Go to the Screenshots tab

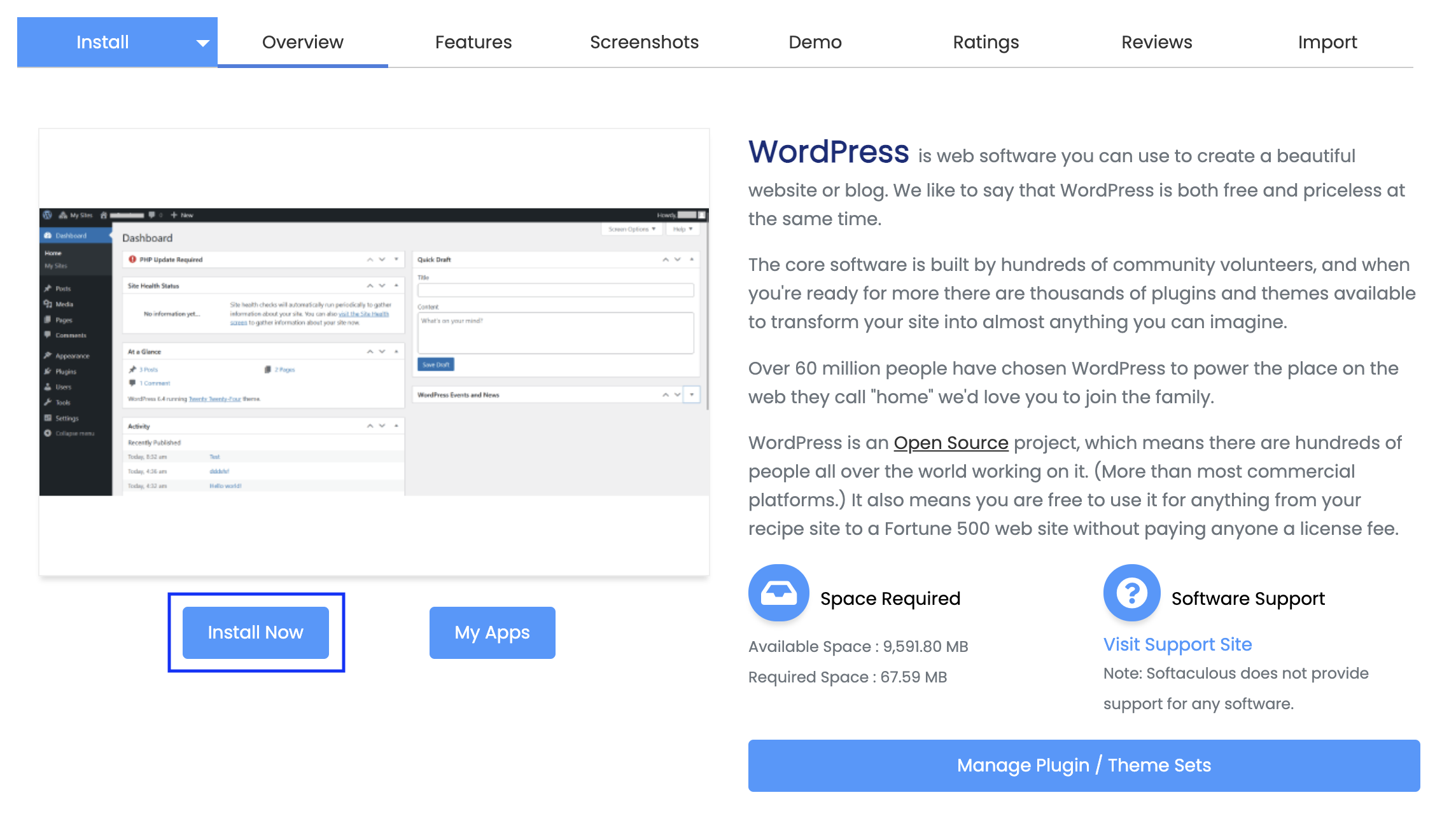pos(644,42)
